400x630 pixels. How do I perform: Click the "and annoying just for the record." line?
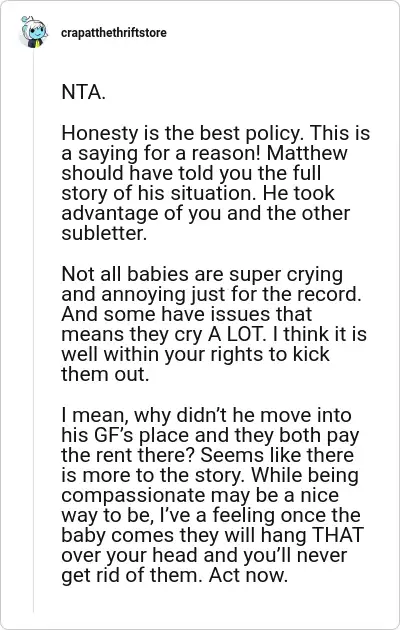(212, 295)
